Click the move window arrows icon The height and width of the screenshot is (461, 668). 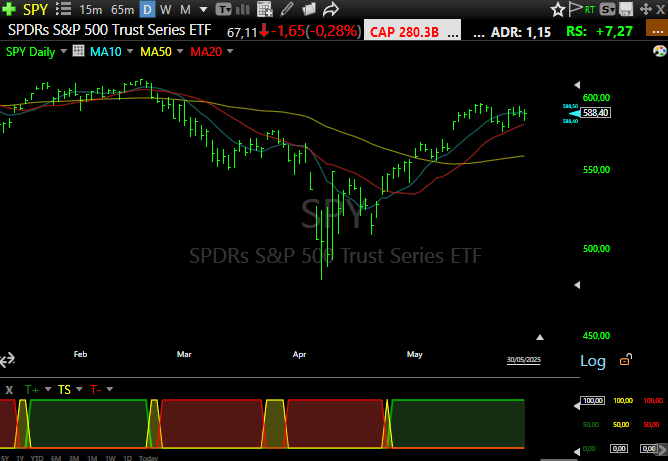(645, 9)
